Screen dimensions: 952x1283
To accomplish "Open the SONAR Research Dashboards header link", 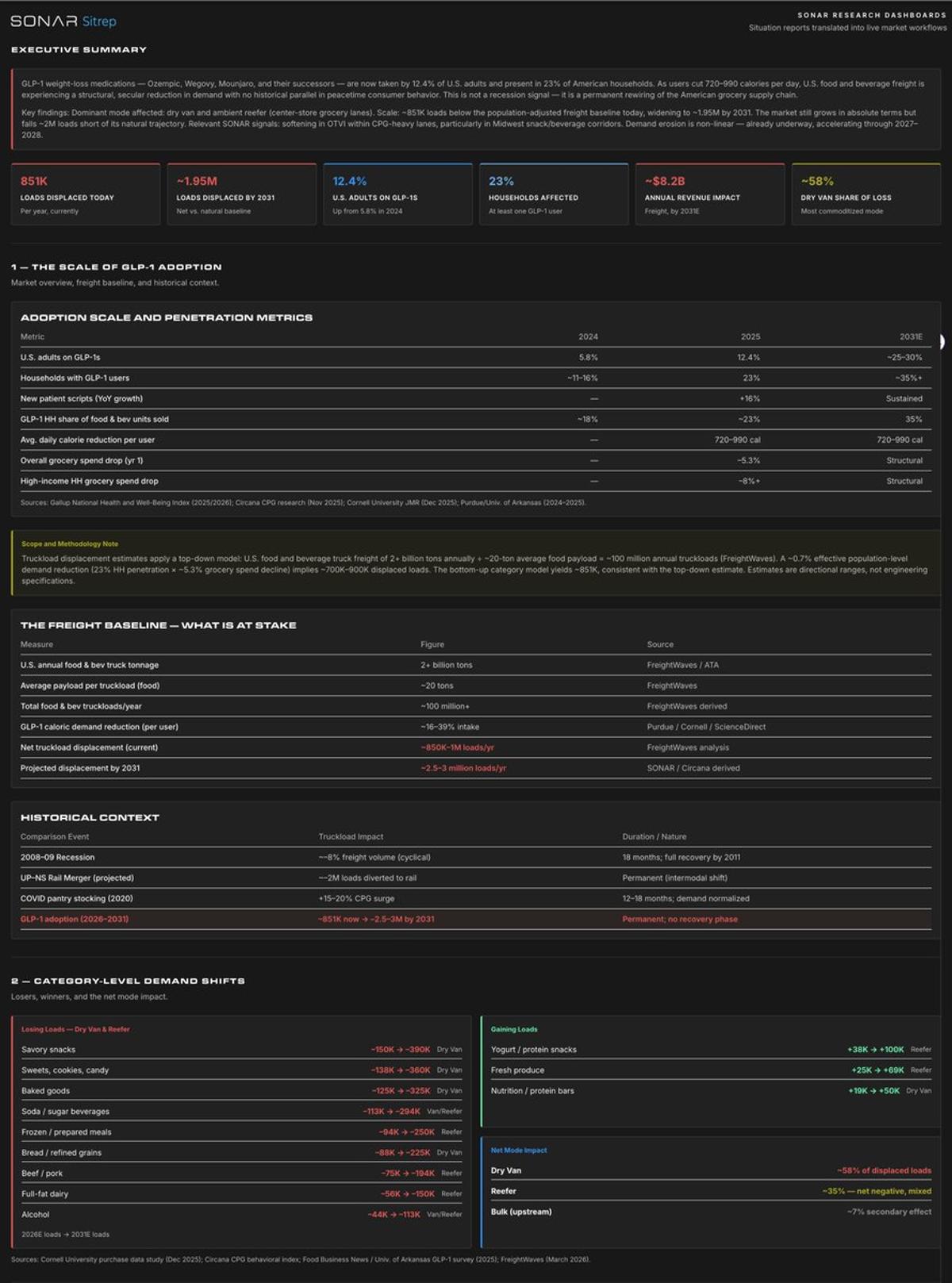I will 871,15.
